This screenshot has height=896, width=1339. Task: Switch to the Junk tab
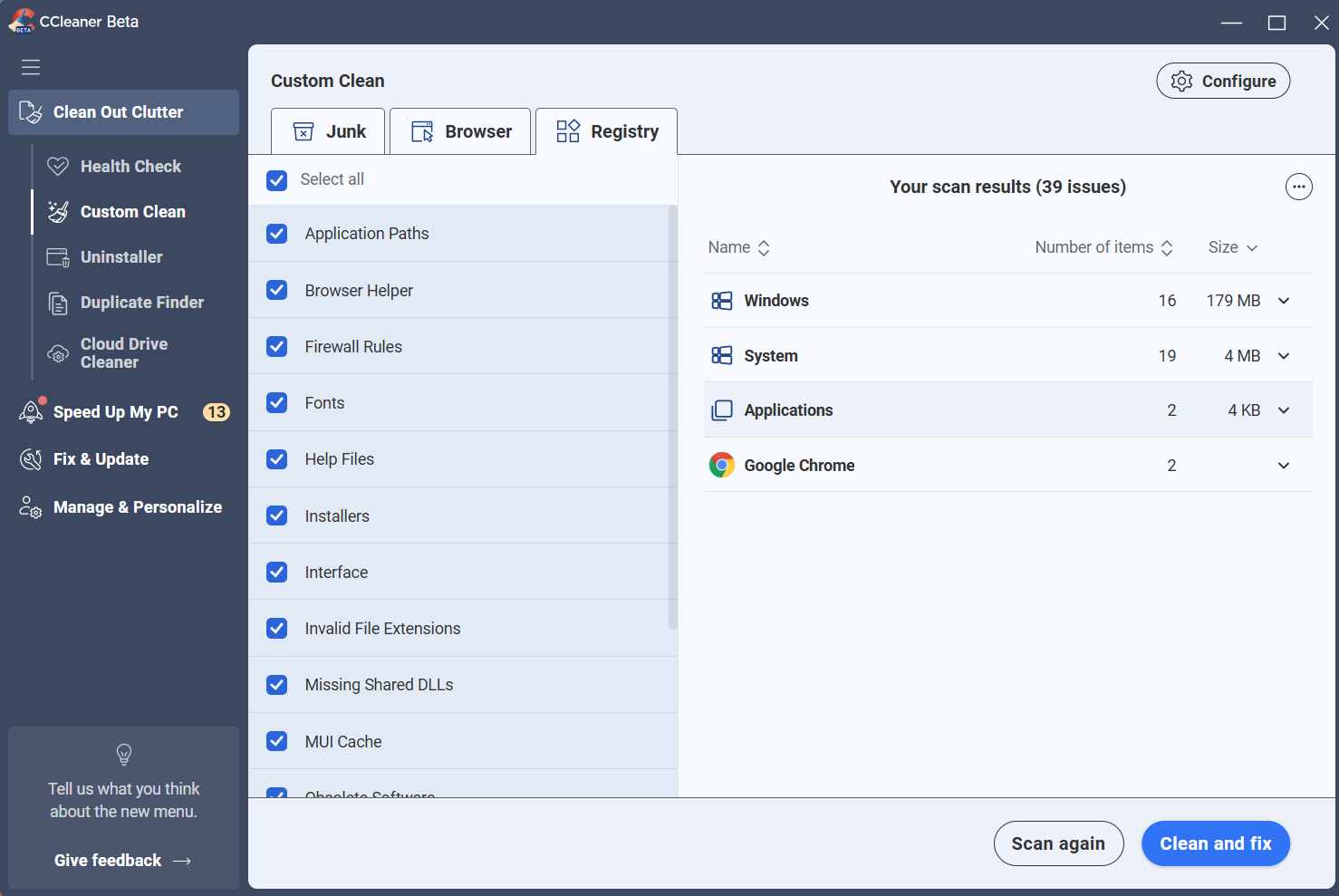tap(329, 131)
